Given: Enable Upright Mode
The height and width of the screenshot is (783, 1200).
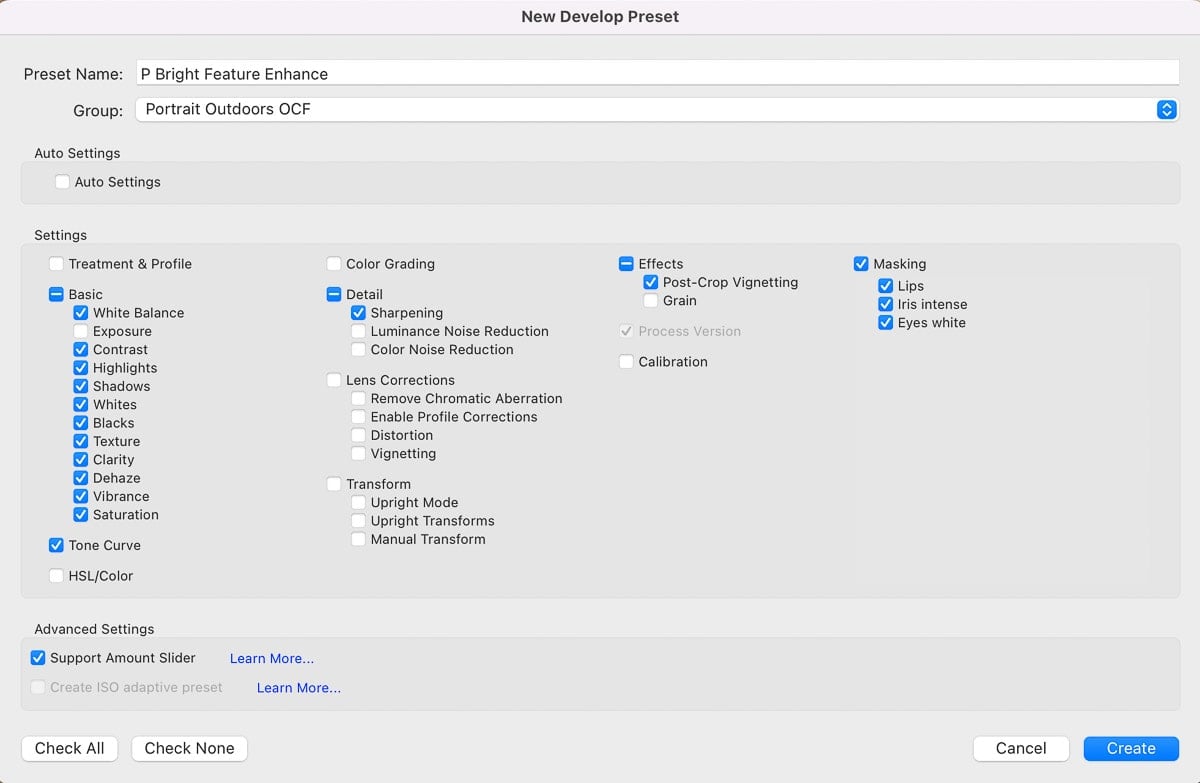Looking at the screenshot, I should tap(358, 502).
